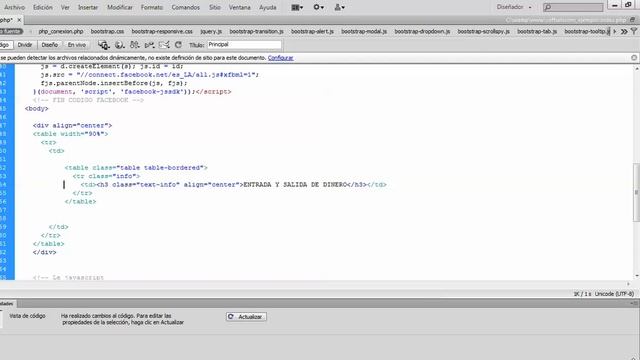
Task: Open related file bootstrap-responsive.css
Action: (x=162, y=31)
